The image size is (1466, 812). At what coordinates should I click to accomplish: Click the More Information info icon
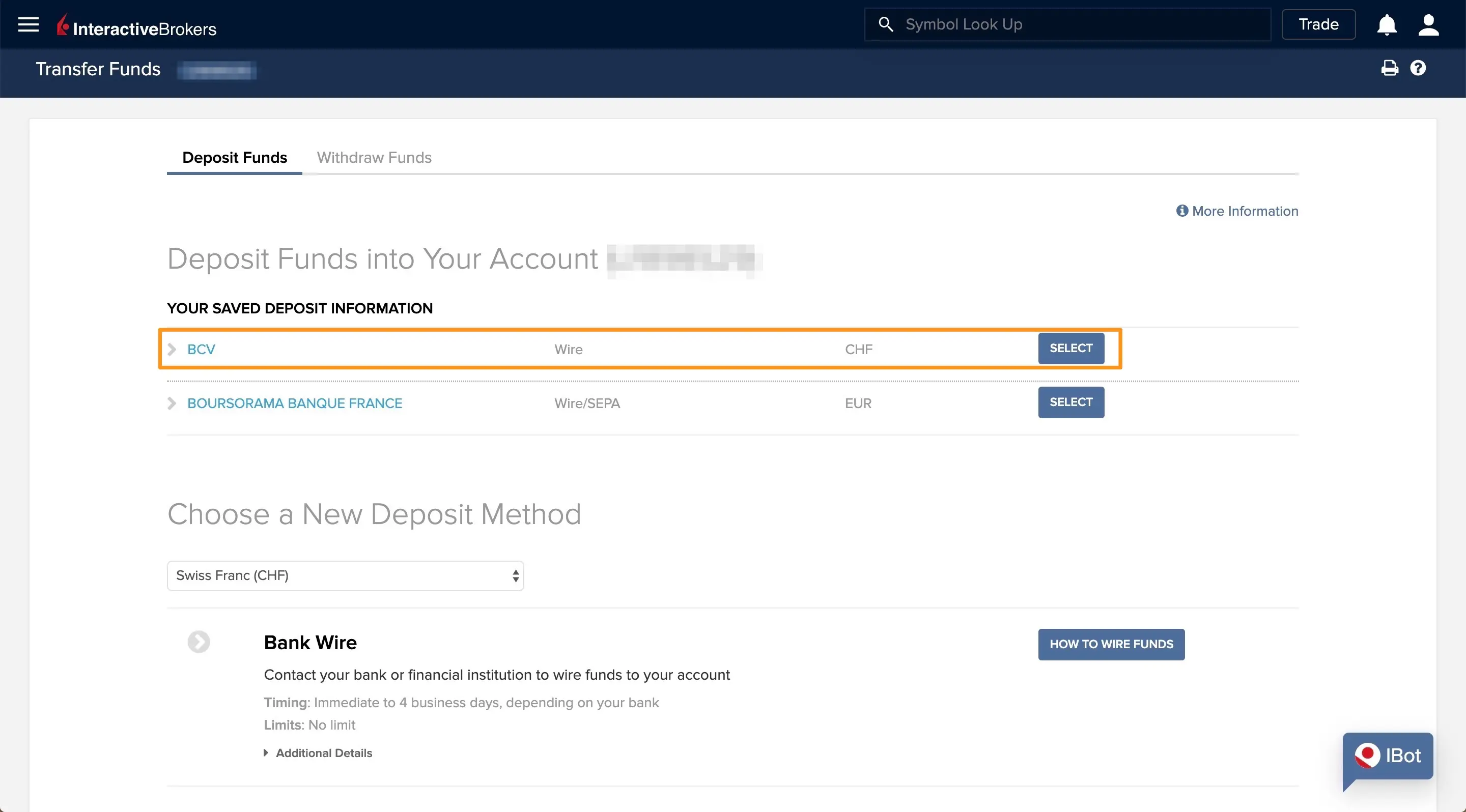pyautogui.click(x=1182, y=211)
